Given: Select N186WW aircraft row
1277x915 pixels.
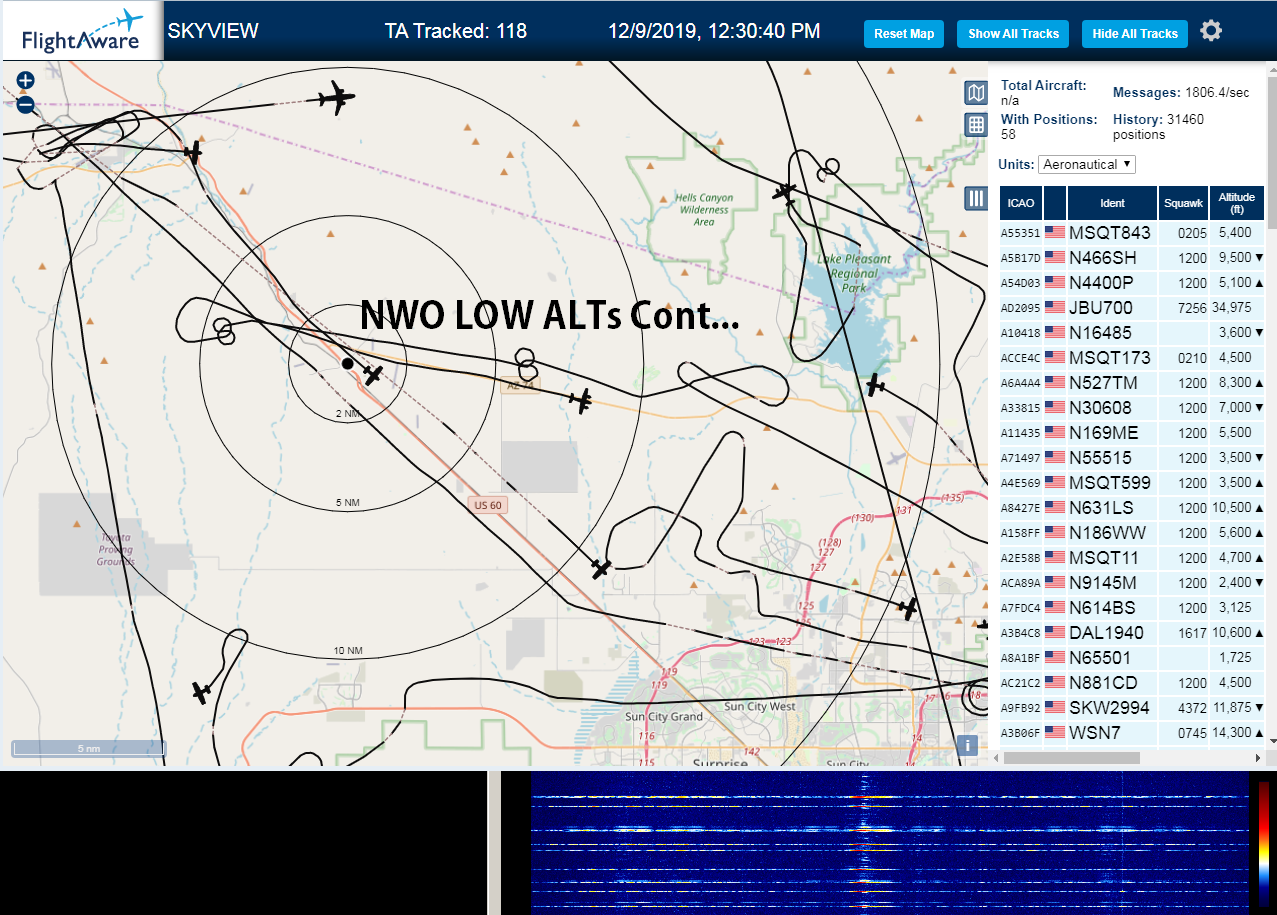Looking at the screenshot, I should [1132, 532].
